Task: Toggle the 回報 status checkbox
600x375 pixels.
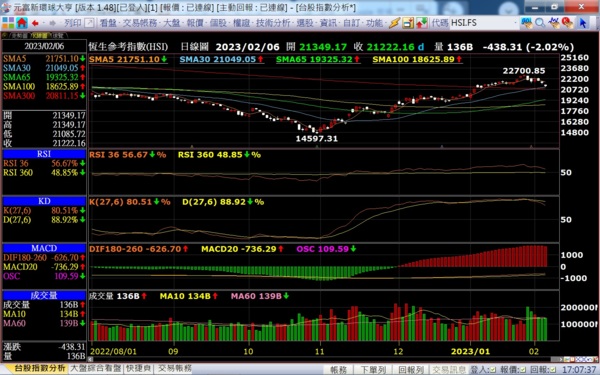Action: point(553,370)
